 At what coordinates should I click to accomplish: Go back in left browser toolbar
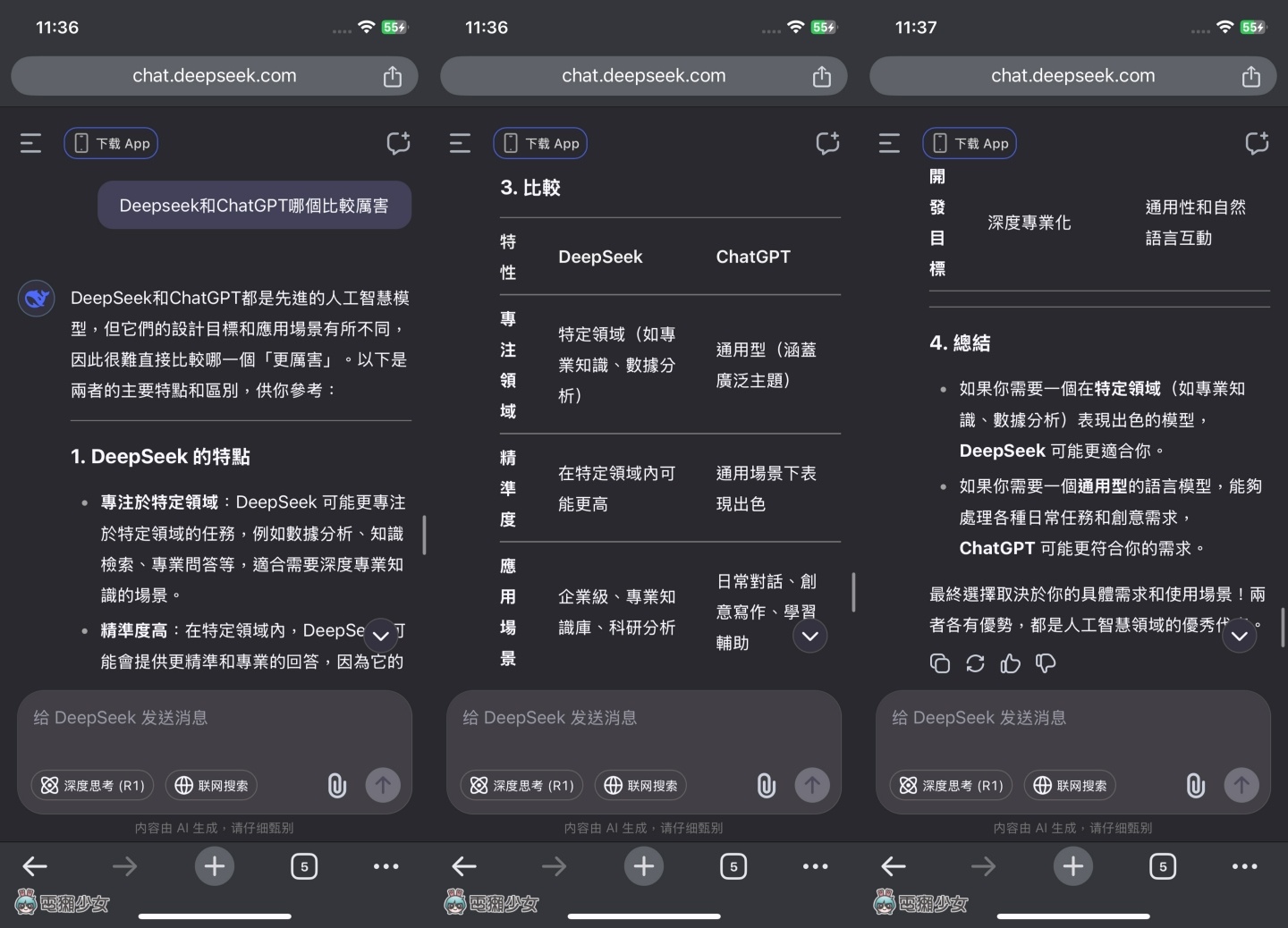[x=35, y=865]
